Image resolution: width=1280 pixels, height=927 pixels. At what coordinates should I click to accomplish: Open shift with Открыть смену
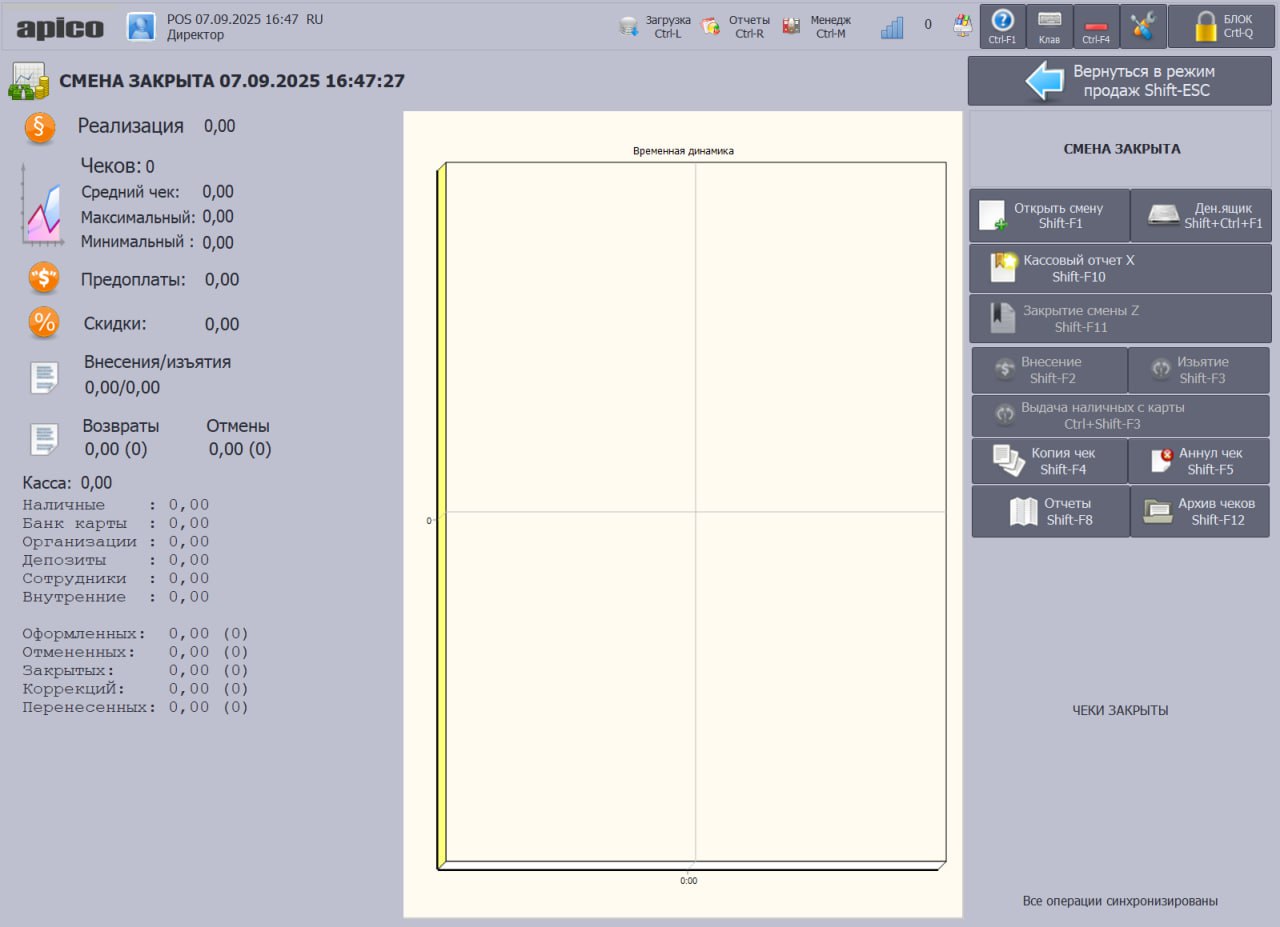tap(1048, 215)
